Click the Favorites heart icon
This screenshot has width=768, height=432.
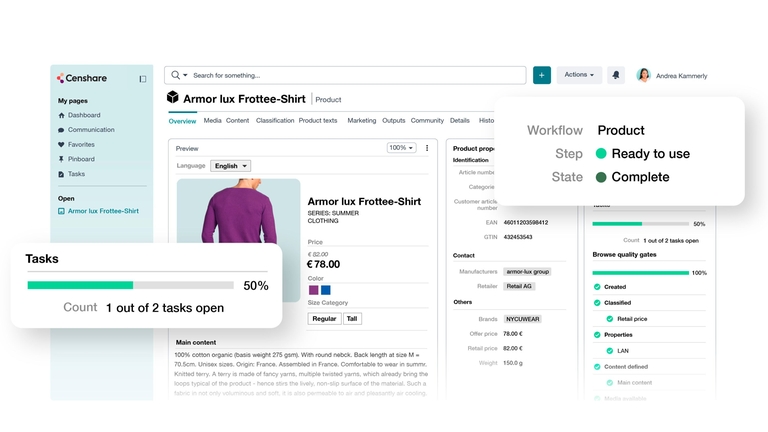tap(61, 144)
